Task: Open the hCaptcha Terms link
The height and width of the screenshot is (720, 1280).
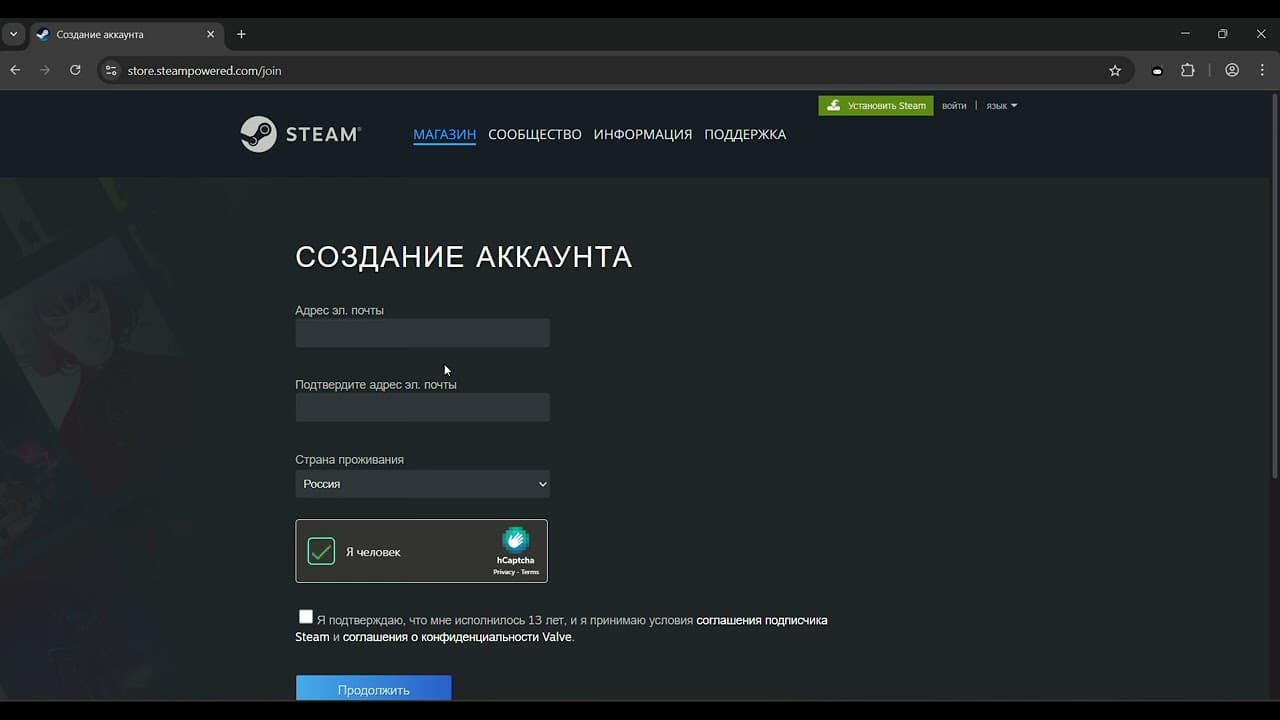Action: (x=530, y=572)
